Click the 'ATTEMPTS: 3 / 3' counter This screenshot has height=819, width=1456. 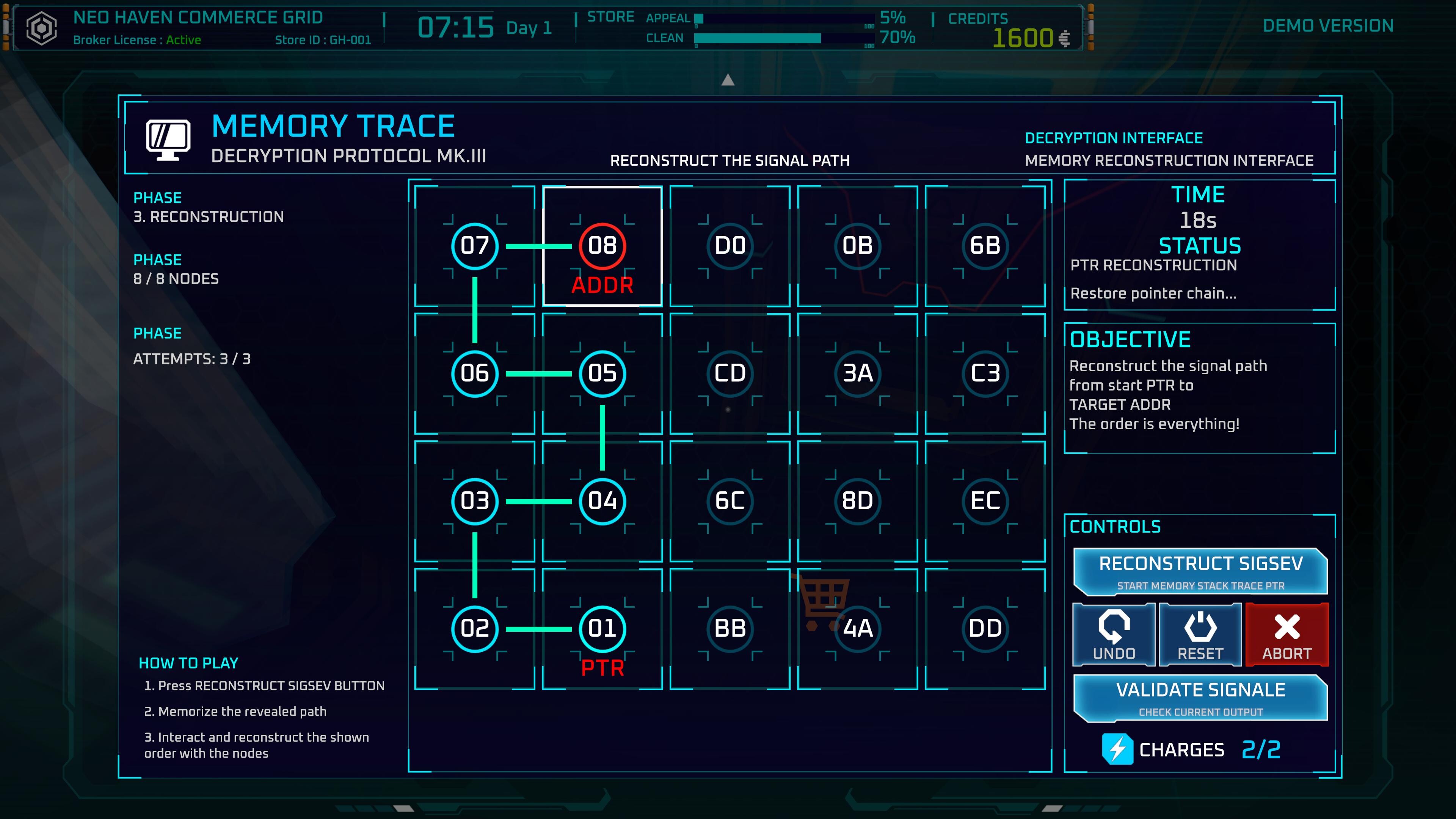pos(191,359)
